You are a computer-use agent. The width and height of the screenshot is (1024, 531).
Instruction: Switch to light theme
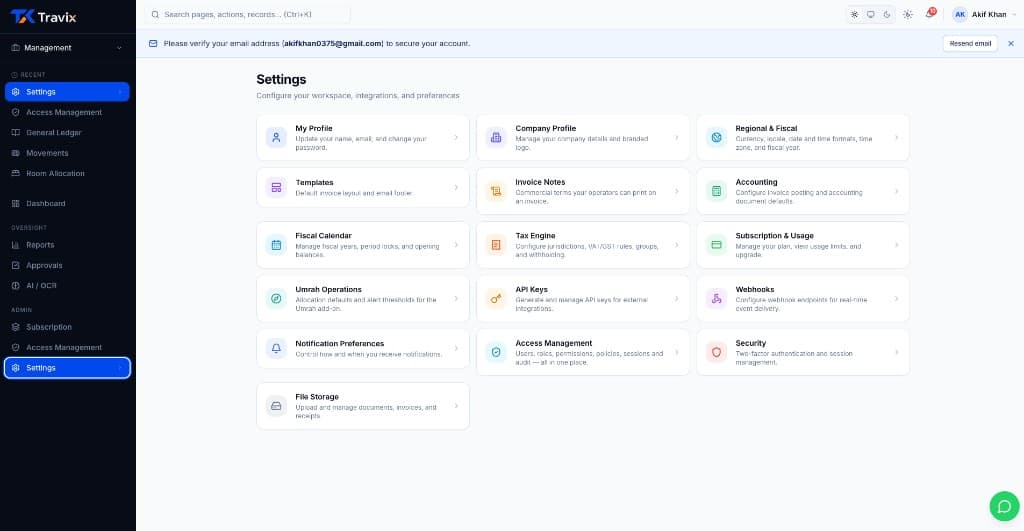point(854,14)
